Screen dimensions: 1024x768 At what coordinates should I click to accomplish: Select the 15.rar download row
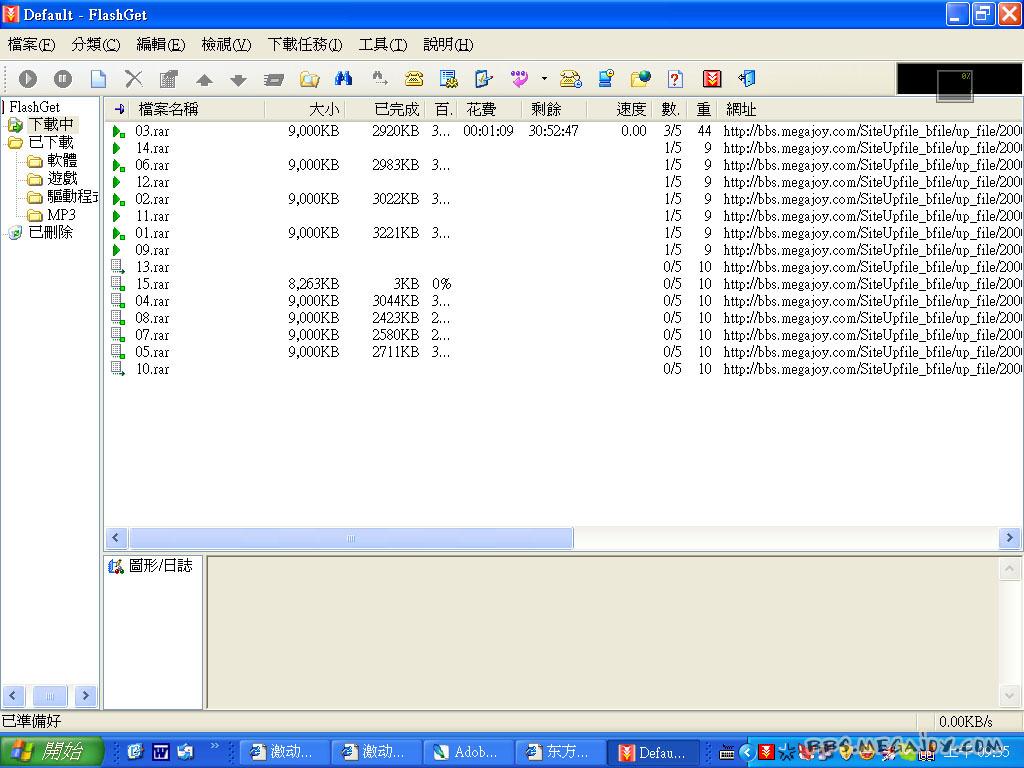point(564,284)
